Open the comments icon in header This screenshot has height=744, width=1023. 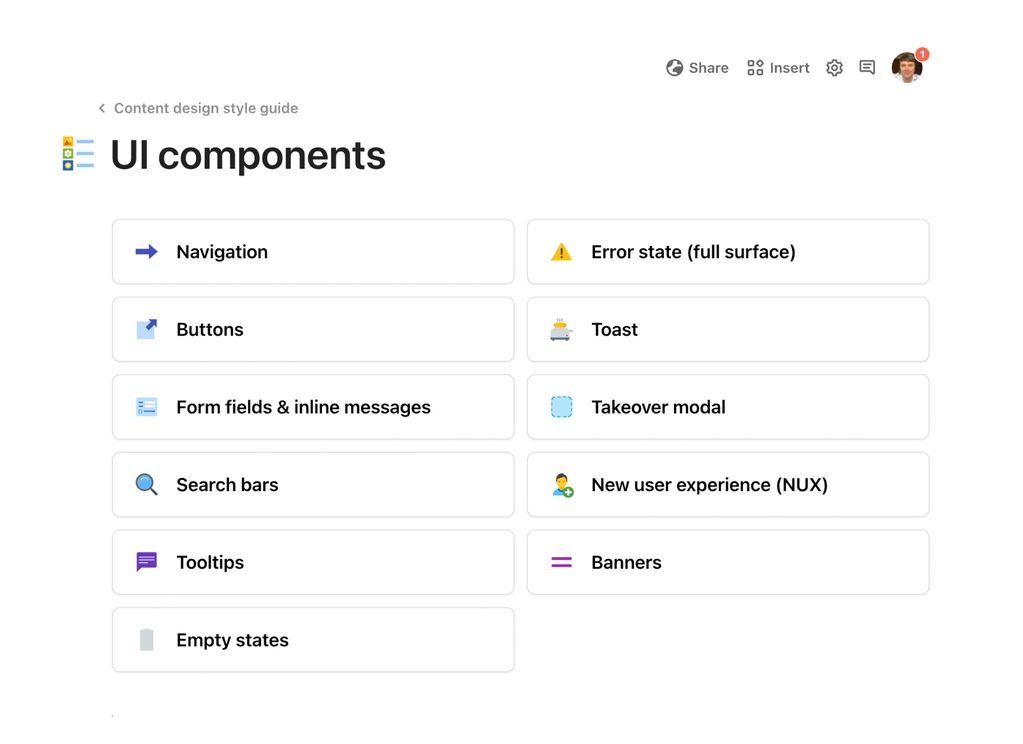867,68
